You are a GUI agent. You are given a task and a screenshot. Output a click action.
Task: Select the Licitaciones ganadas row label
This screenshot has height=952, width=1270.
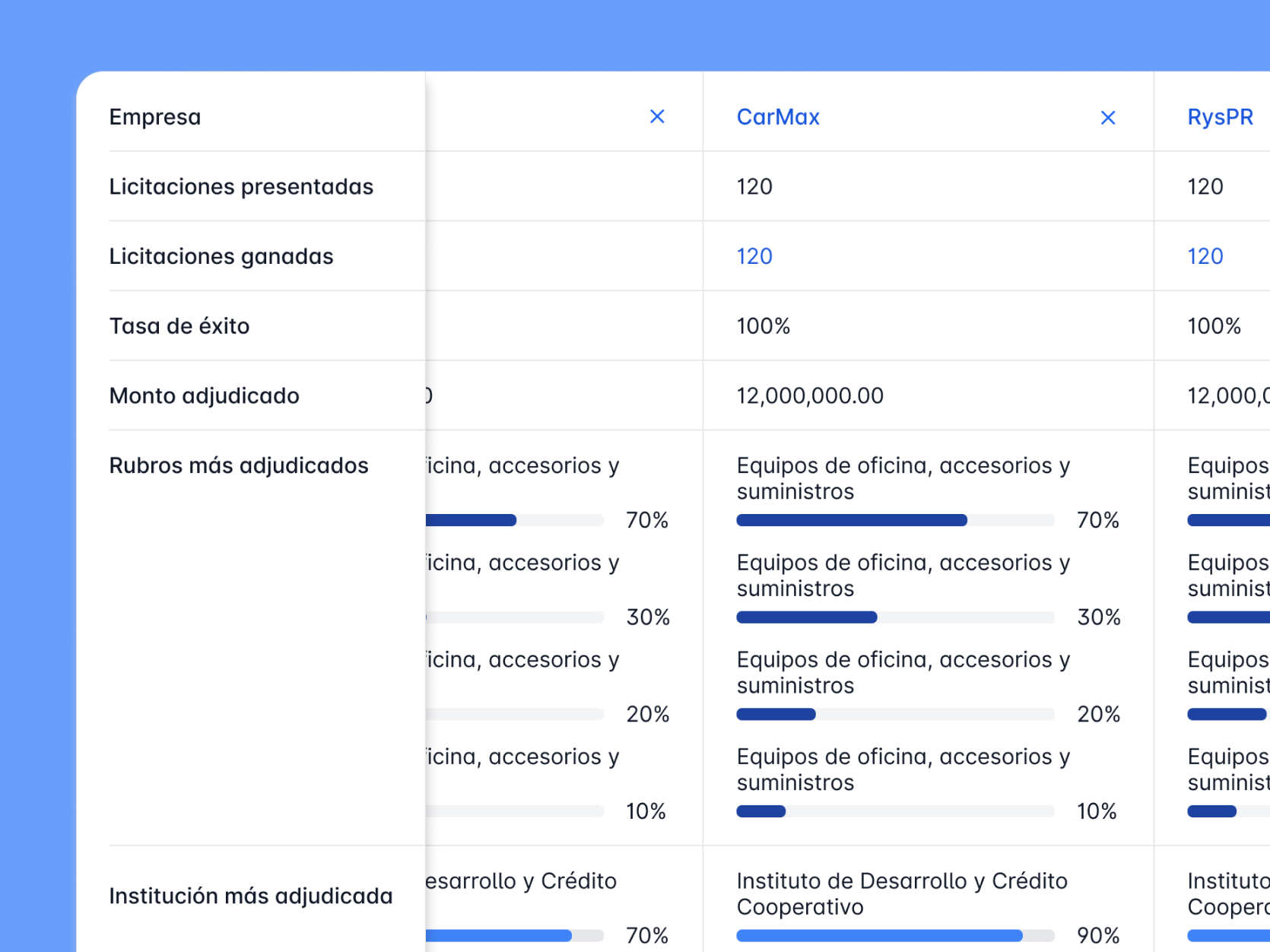(x=221, y=257)
